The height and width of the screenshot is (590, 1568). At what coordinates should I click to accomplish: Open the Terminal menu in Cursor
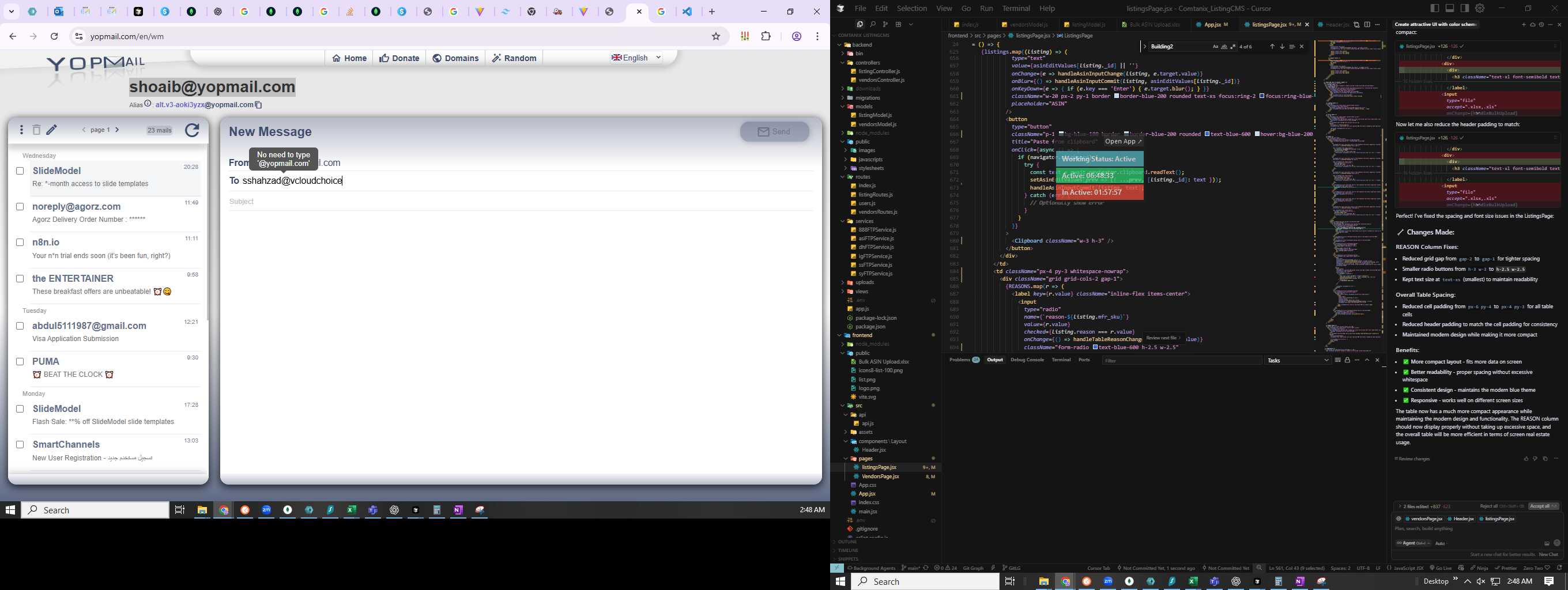[1016, 9]
